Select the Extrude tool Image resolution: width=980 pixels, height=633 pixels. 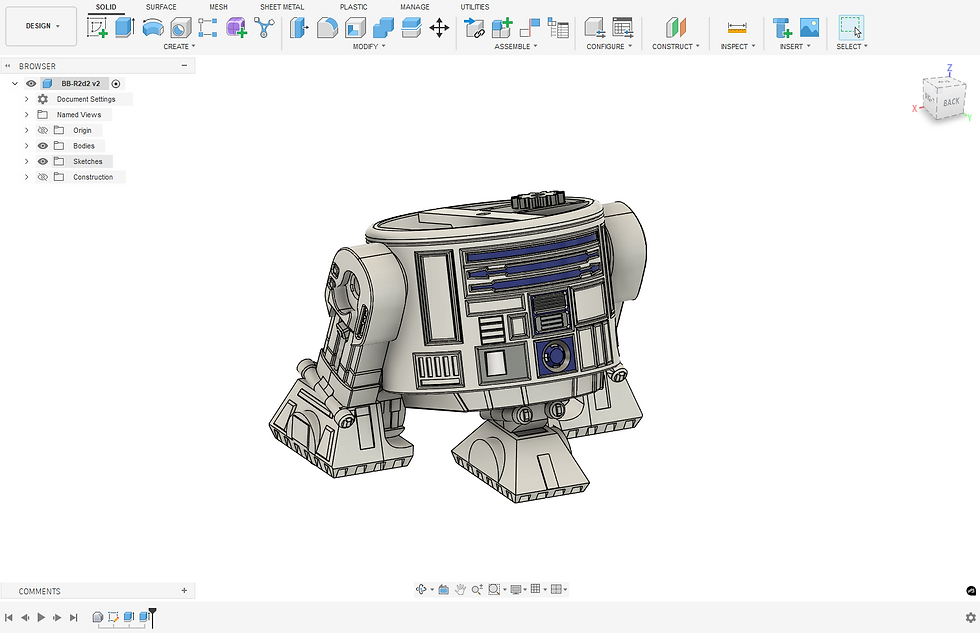(124, 28)
